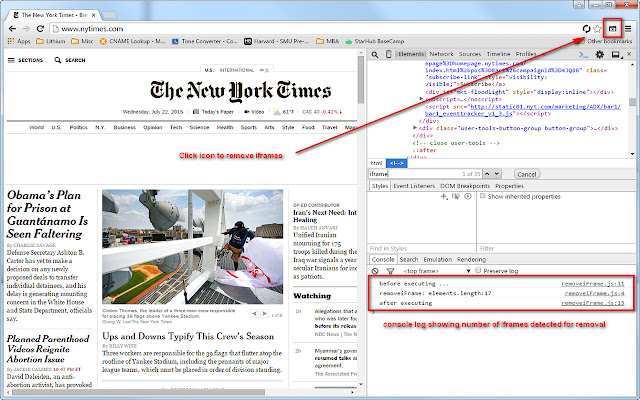
Task: Click the www.nytimes.com address bar
Action: pyautogui.click(x=314, y=29)
